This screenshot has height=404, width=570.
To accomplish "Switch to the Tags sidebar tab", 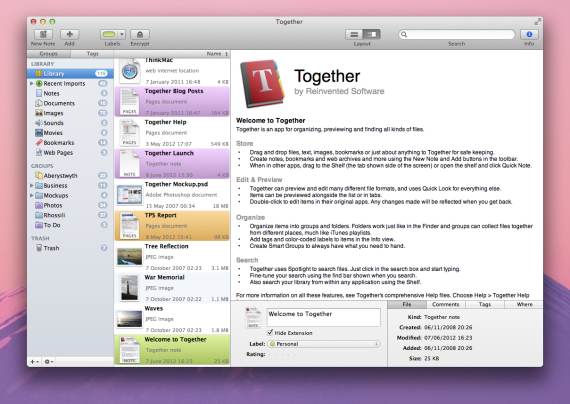I will tap(92, 54).
